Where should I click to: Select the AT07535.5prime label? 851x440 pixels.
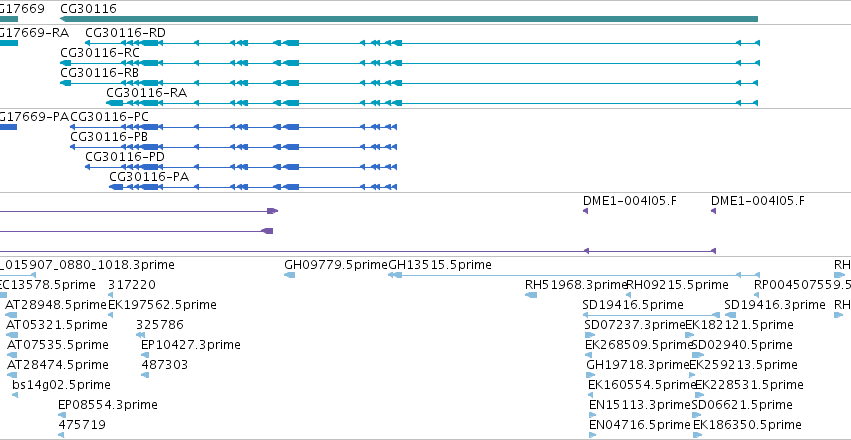tap(58, 345)
